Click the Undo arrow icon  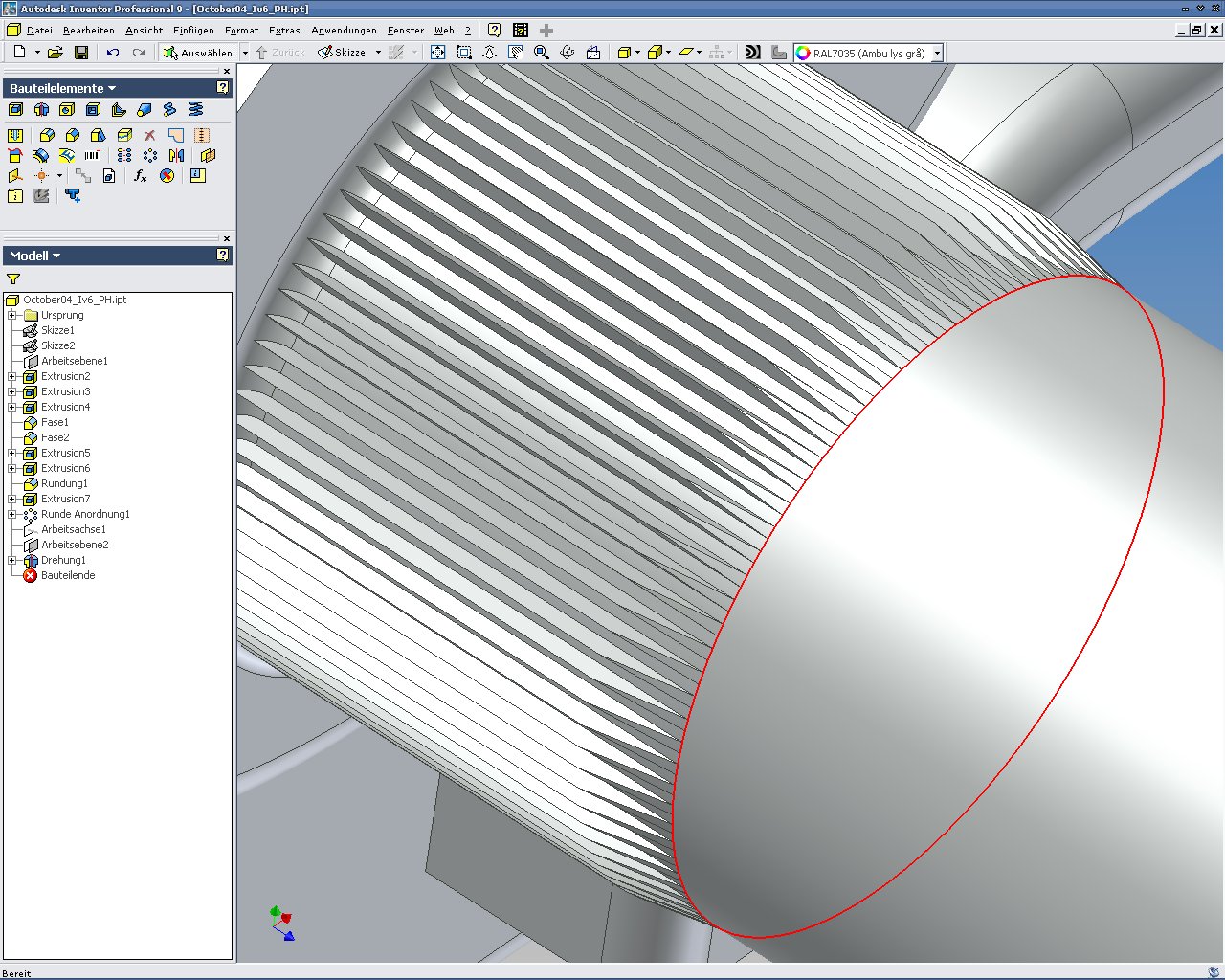pyautogui.click(x=113, y=53)
